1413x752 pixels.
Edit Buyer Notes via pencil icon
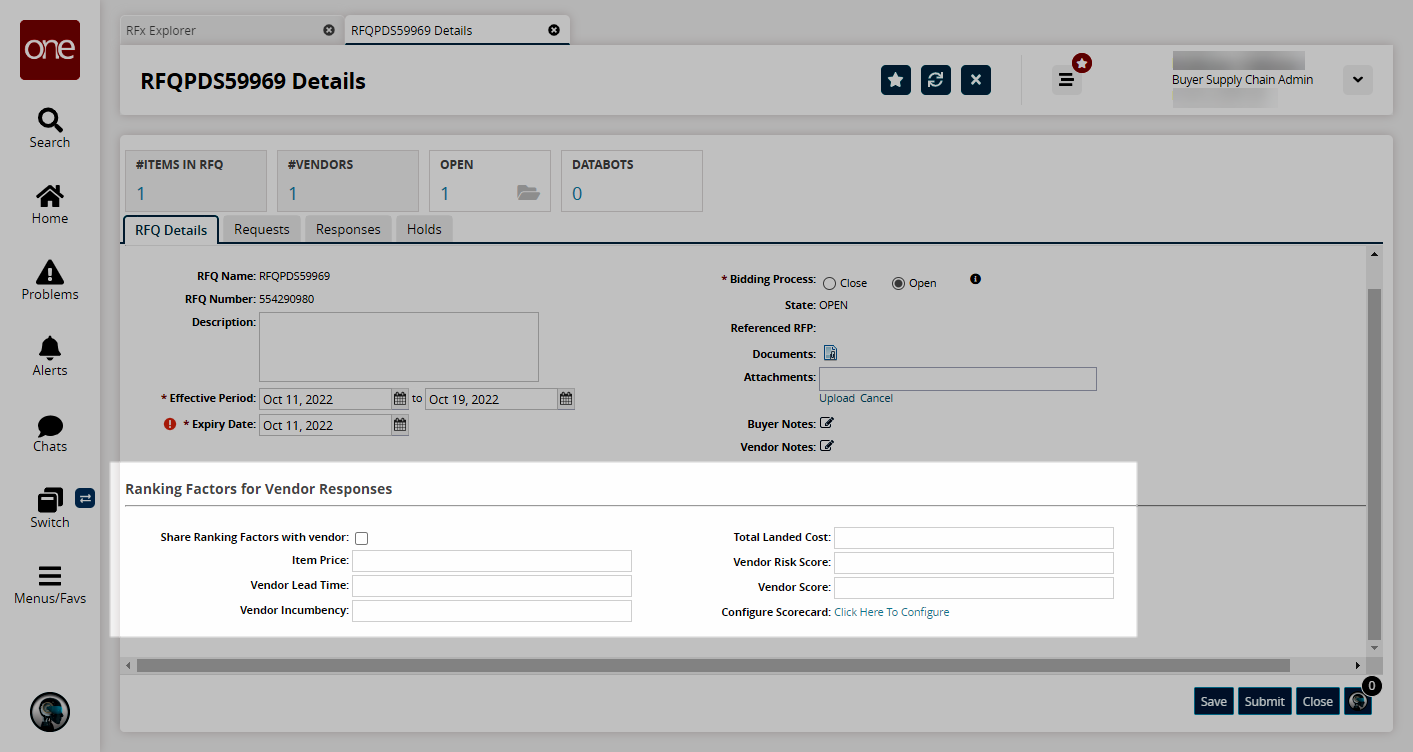pyautogui.click(x=827, y=423)
